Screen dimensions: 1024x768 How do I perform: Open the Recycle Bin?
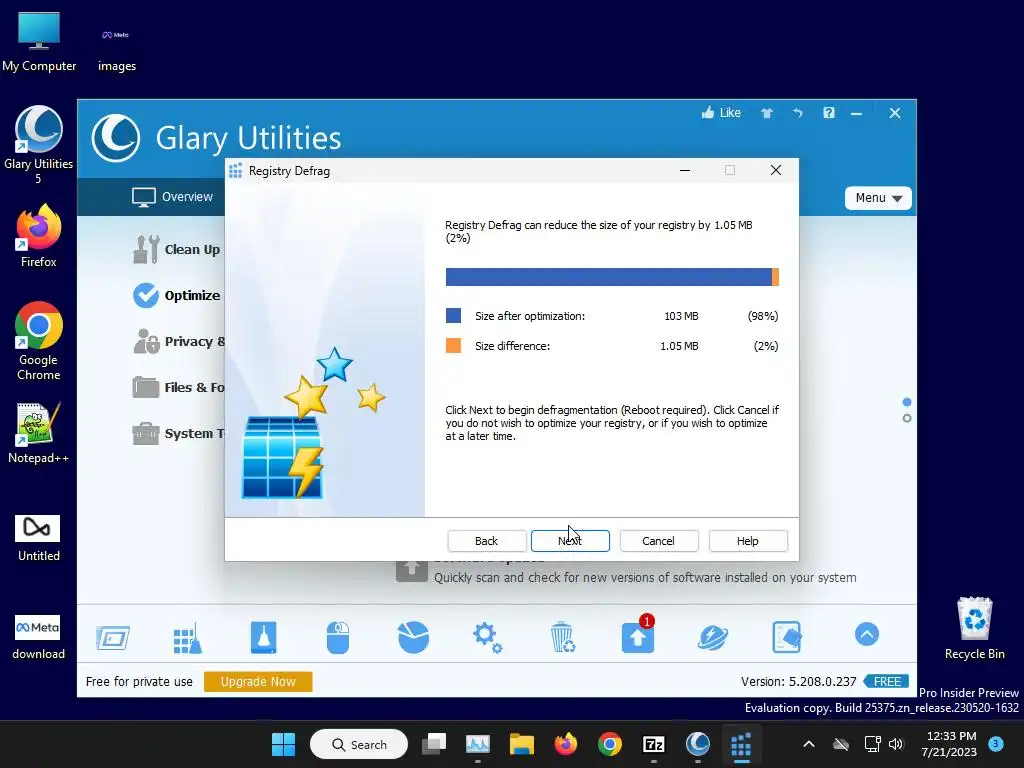(974, 628)
